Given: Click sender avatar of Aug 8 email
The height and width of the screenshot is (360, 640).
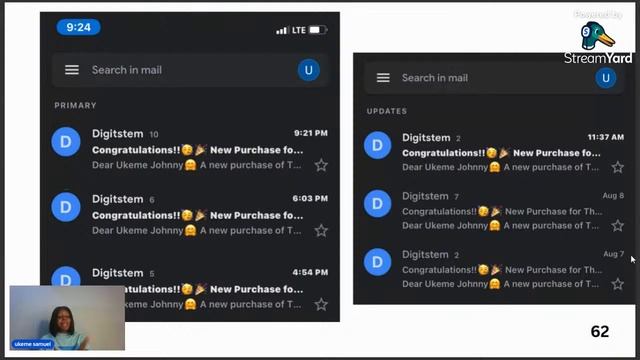Looking at the screenshot, I should [377, 203].
